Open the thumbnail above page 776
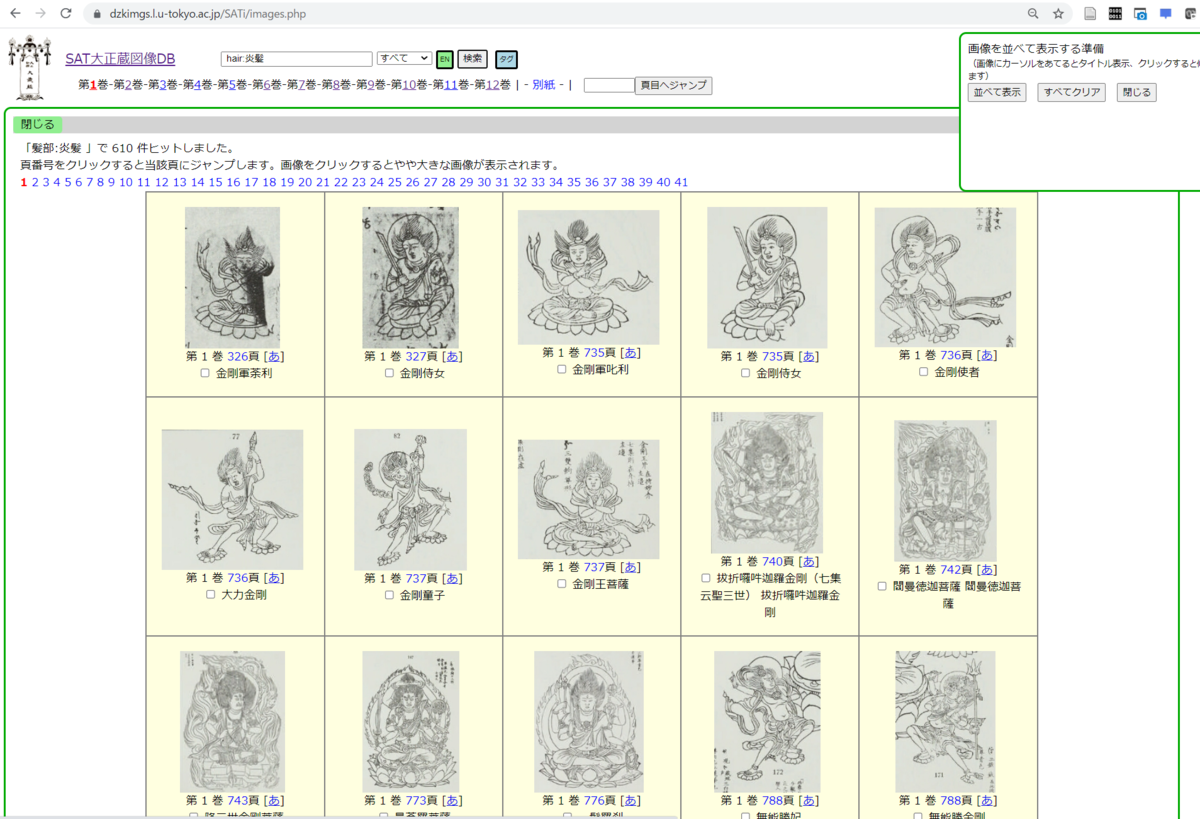This screenshot has width=1200, height=819. (589, 722)
